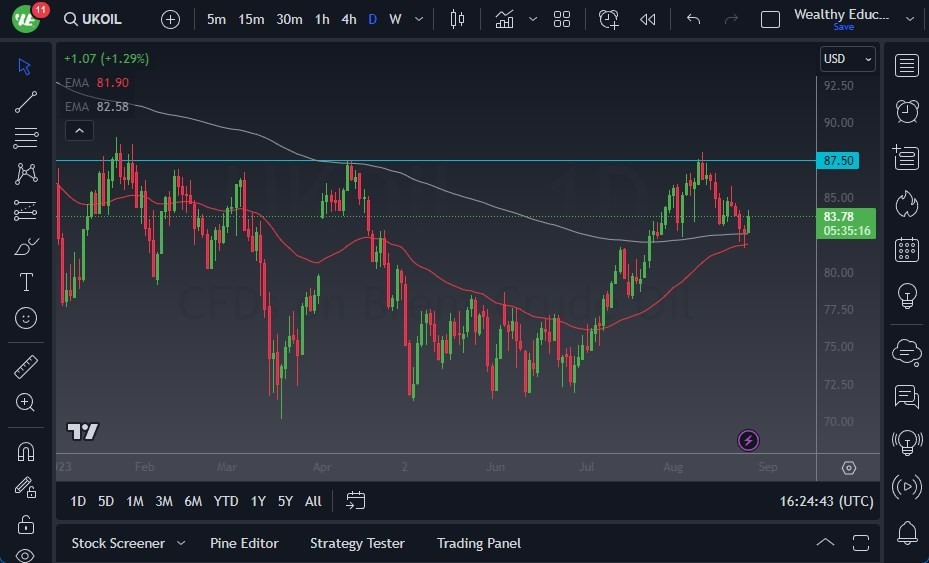Open the alerts panel alarm clock icon

(907, 111)
